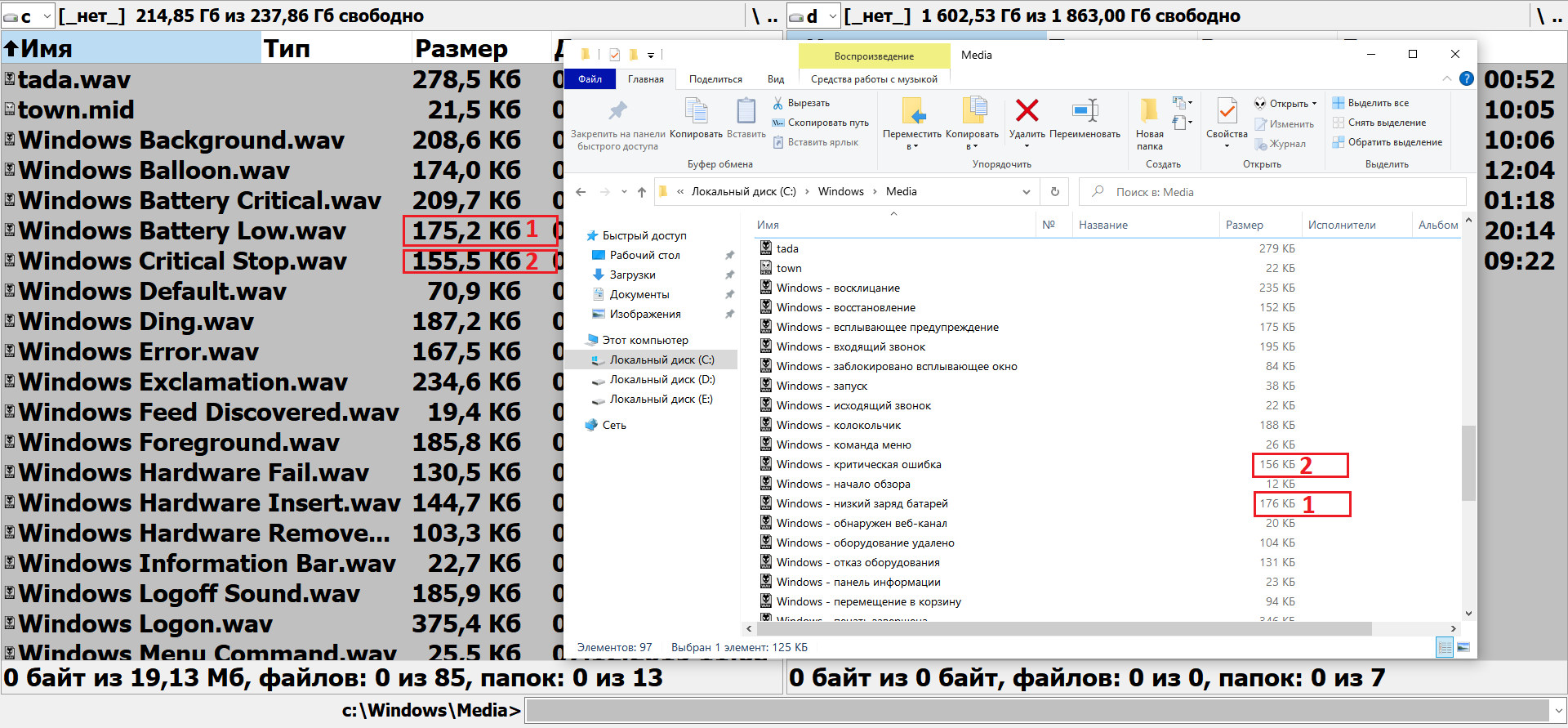
Task: Click the vertical scrollbar thumb in Explorer file list
Action: (x=1468, y=462)
